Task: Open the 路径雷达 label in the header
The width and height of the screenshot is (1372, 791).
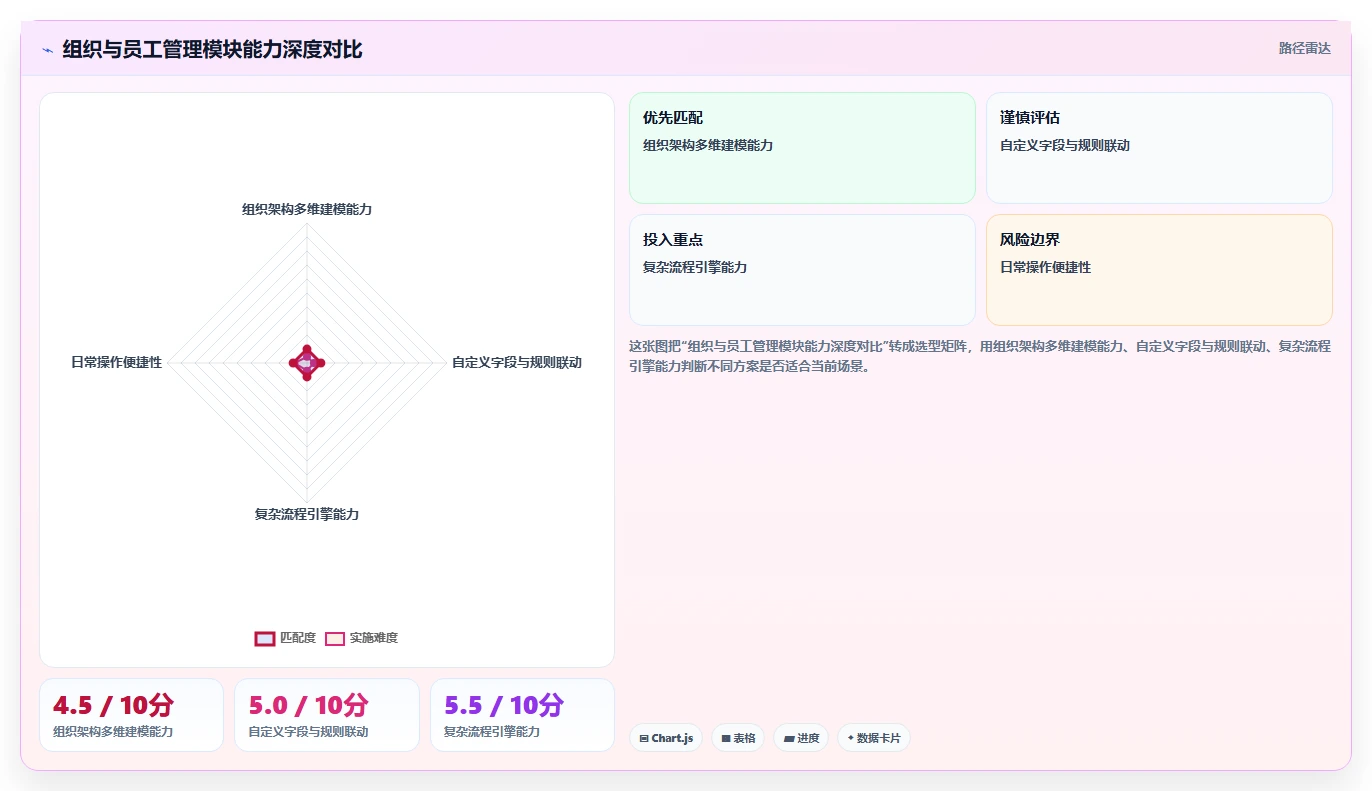Action: pyautogui.click(x=1305, y=48)
